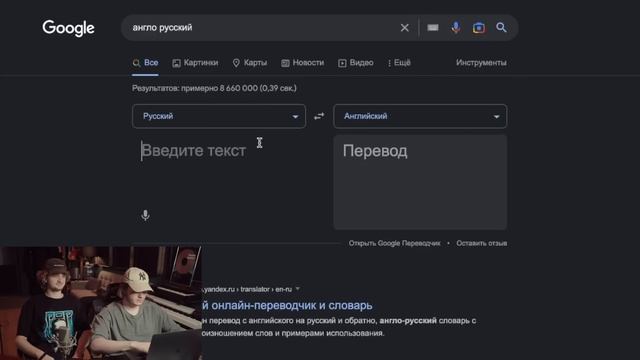Start voice input in the translator
Viewport: 640px width, 360px height.
pos(145,215)
